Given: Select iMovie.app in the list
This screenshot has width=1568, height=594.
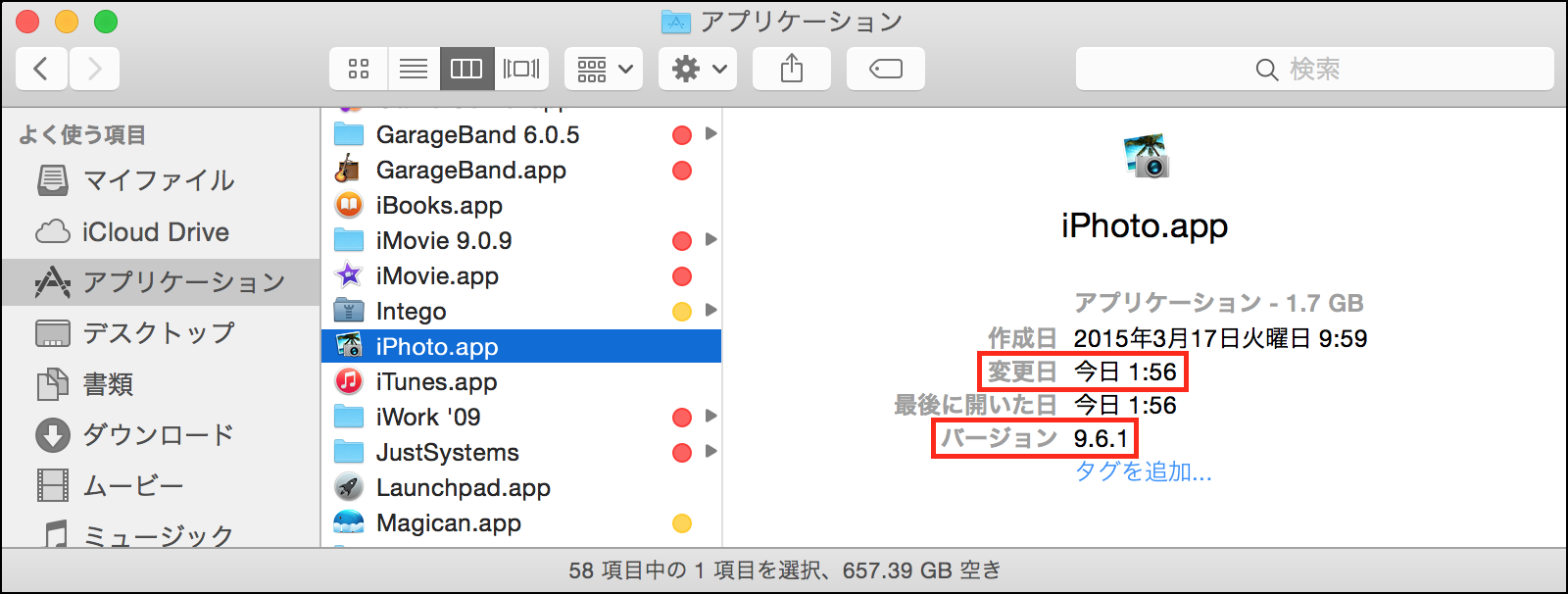Looking at the screenshot, I should pyautogui.click(x=521, y=275).
